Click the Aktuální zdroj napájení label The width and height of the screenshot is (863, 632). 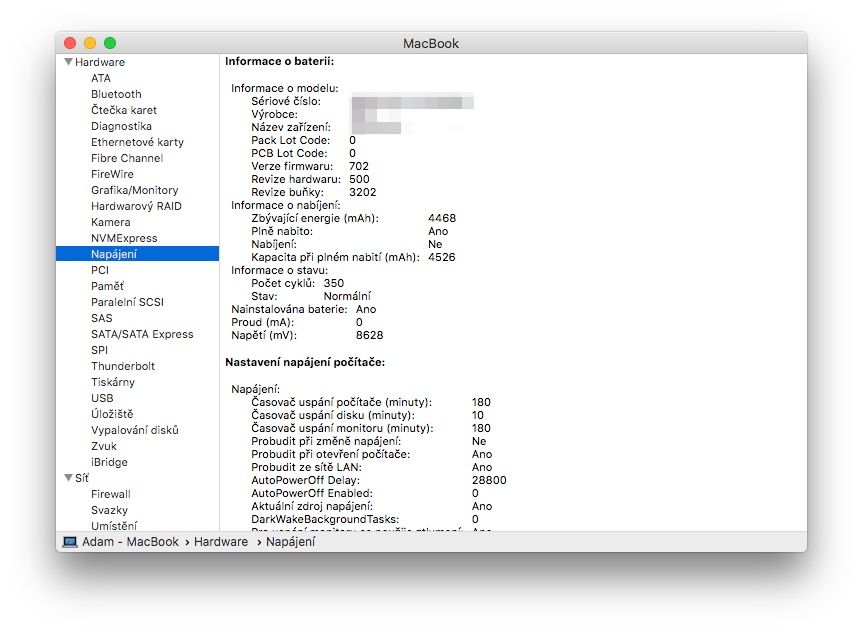312,506
